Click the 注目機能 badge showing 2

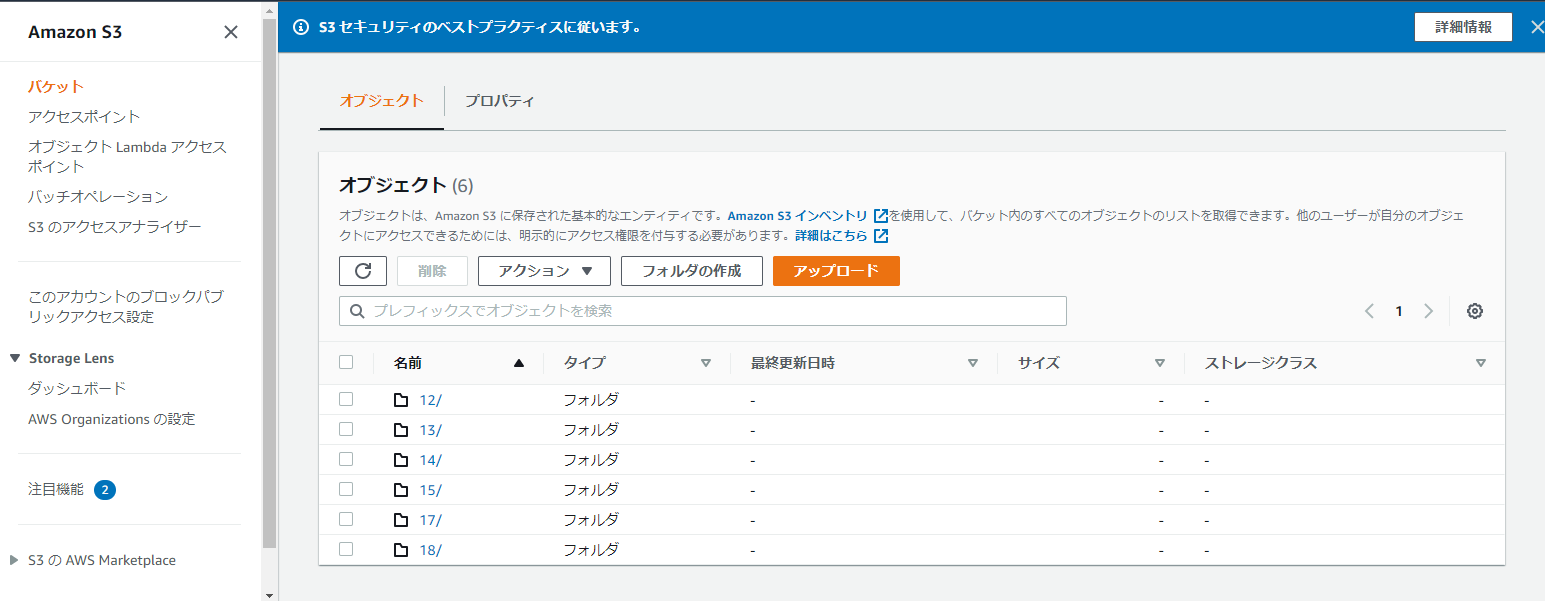105,490
